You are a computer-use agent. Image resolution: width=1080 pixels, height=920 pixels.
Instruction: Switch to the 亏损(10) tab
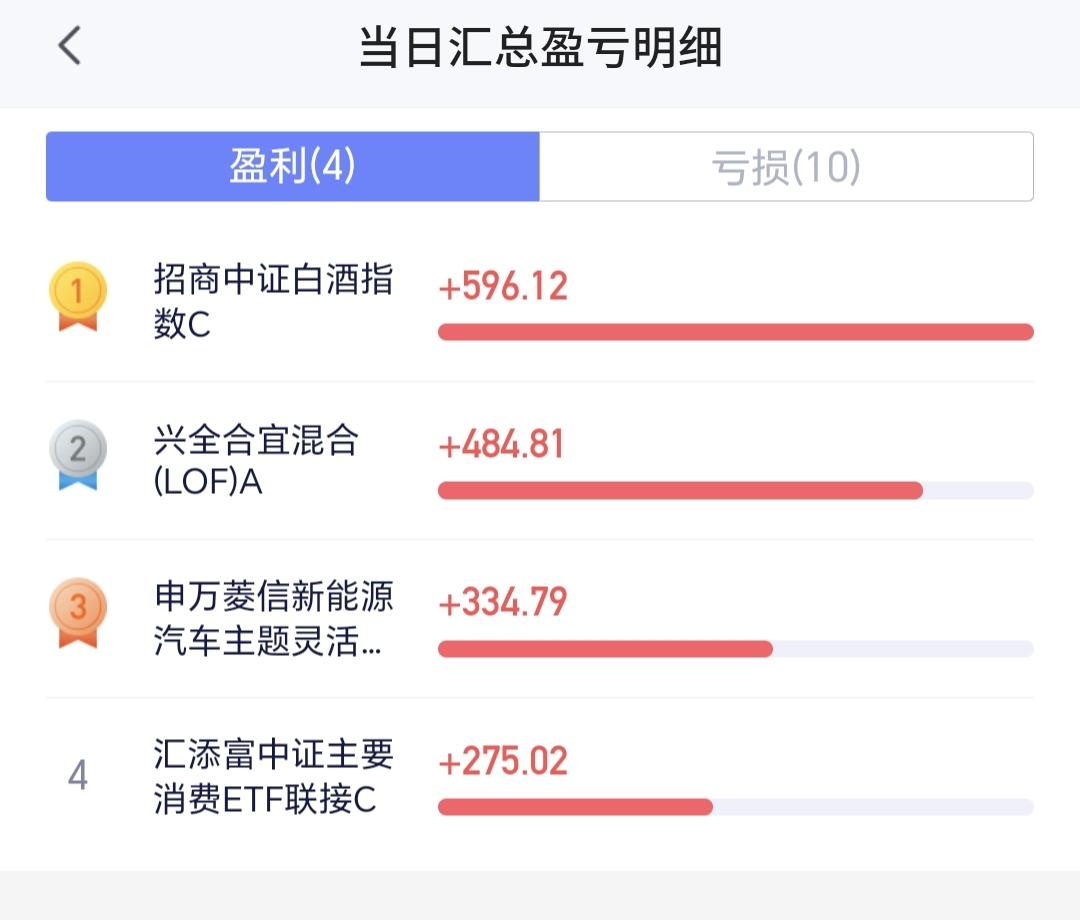(x=786, y=167)
